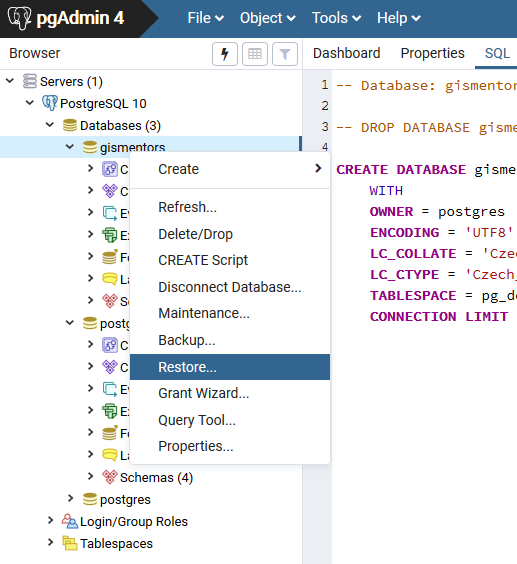Viewport: 517px width, 564px height.
Task: Open the Create submenu
Action: coord(230,169)
